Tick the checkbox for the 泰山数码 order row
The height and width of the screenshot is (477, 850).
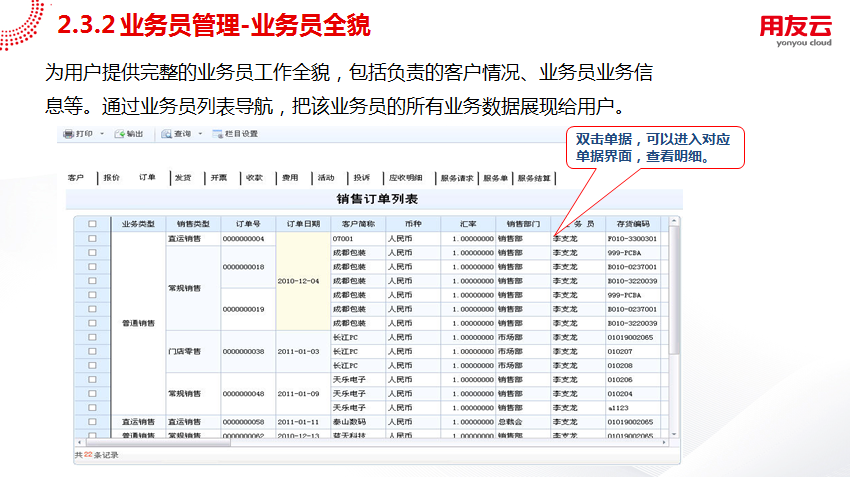(92, 422)
